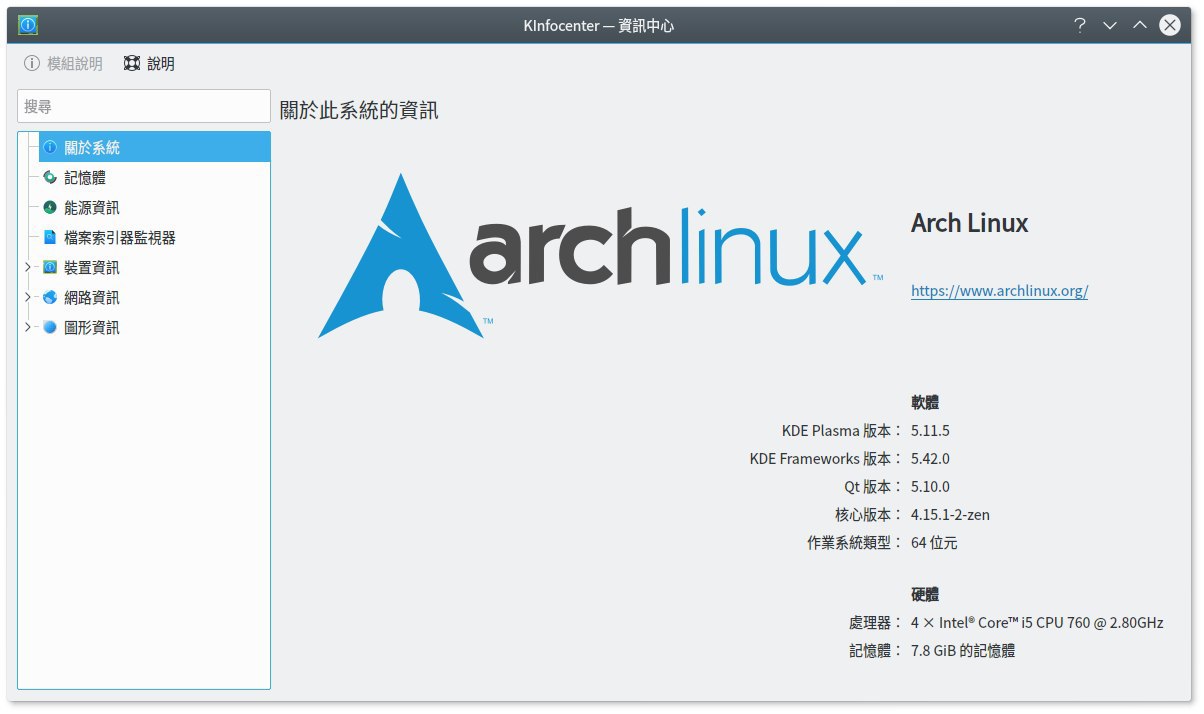Click in the 搜尋 search field

point(144,106)
